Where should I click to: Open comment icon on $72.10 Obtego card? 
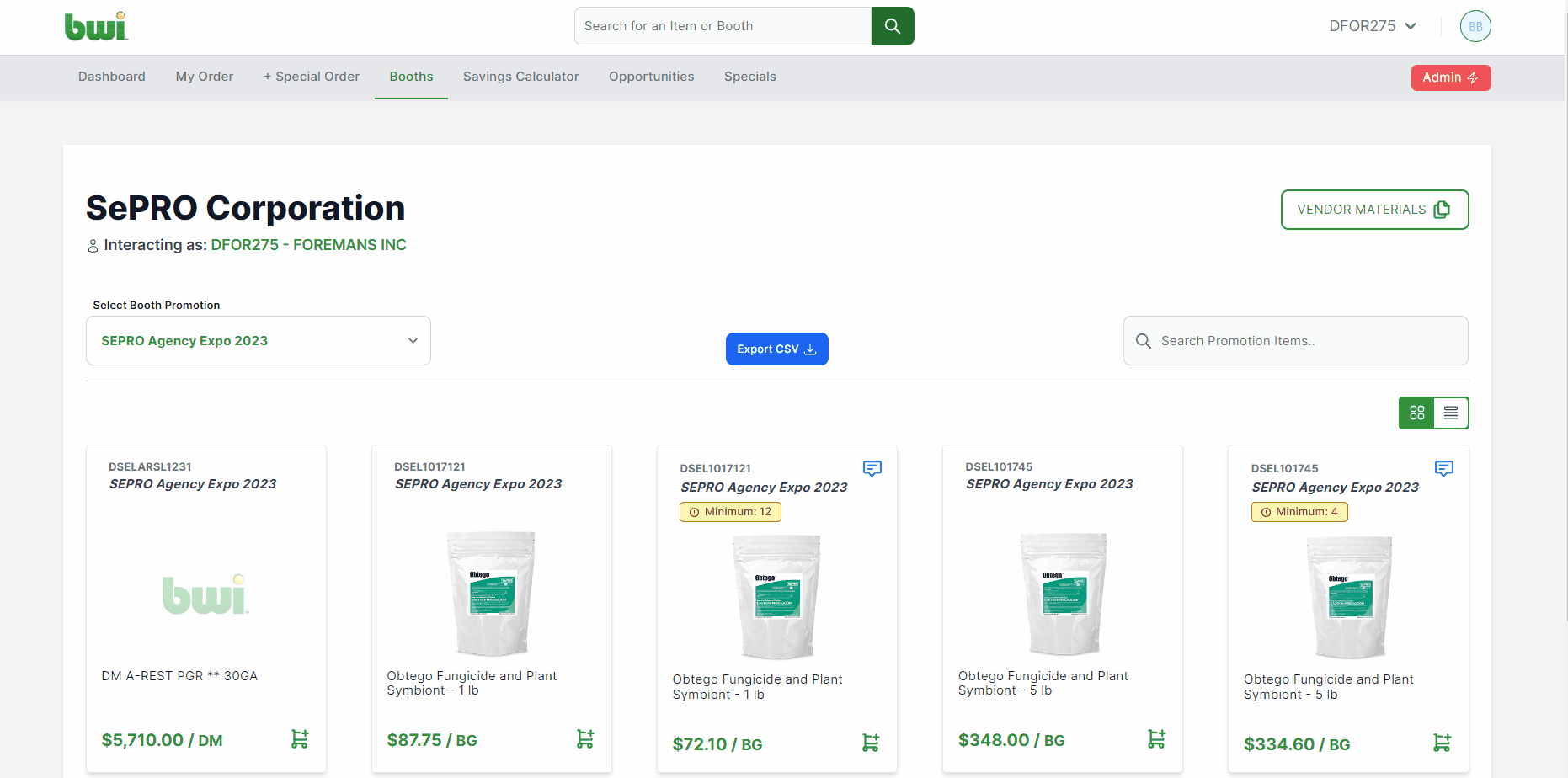(x=872, y=468)
